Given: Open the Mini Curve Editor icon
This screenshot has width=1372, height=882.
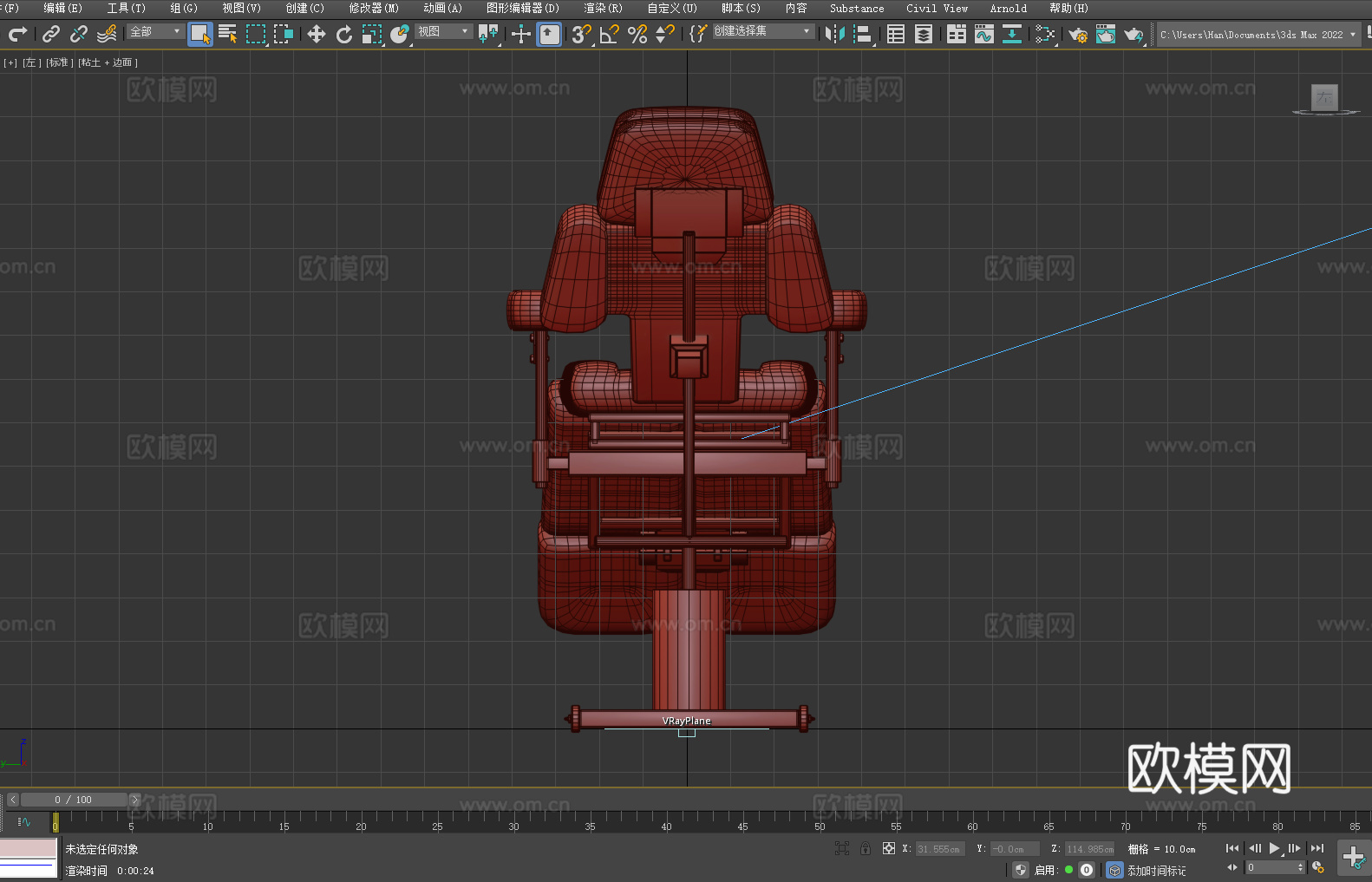Looking at the screenshot, I should click(24, 822).
